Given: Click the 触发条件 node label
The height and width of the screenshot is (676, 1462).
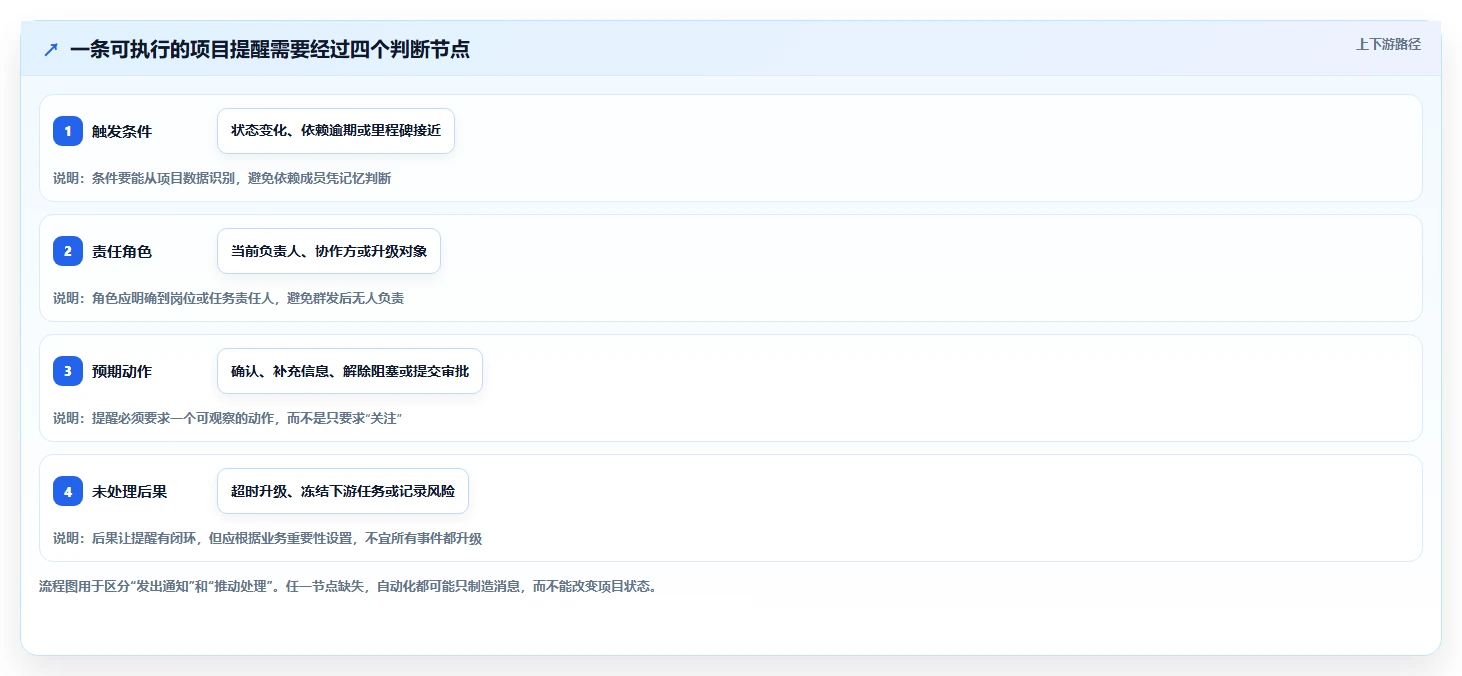Looking at the screenshot, I should pyautogui.click(x=122, y=131).
